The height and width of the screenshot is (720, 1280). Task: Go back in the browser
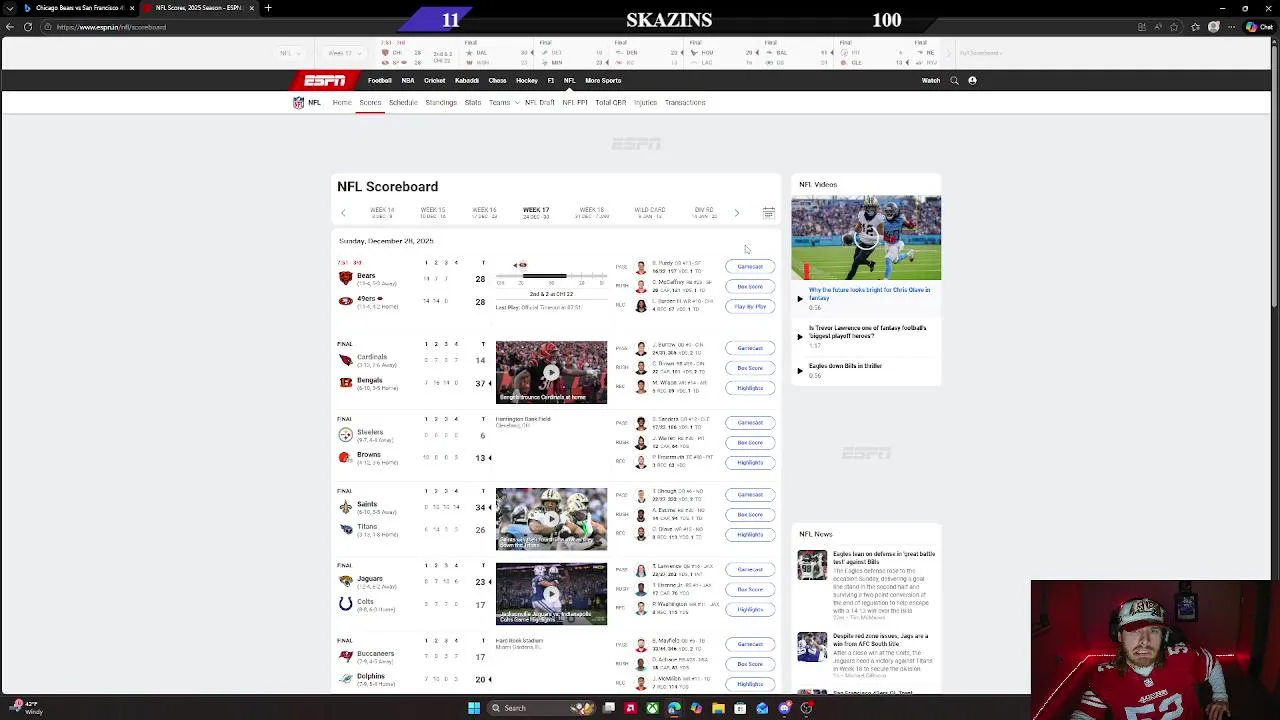click(x=10, y=27)
